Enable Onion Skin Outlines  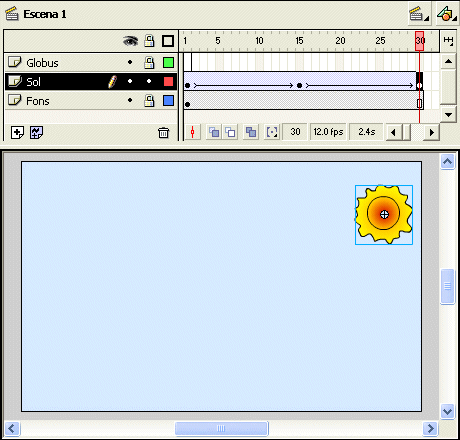(230, 132)
